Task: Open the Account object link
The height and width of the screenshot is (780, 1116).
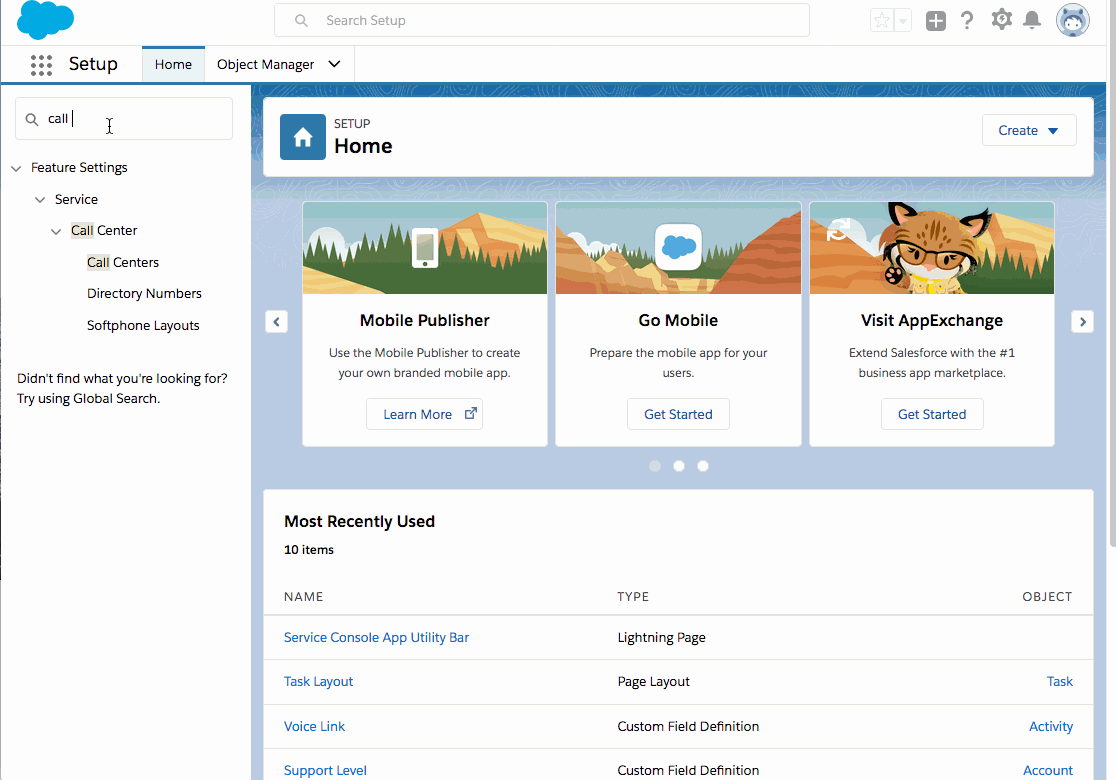Action: [1048, 771]
